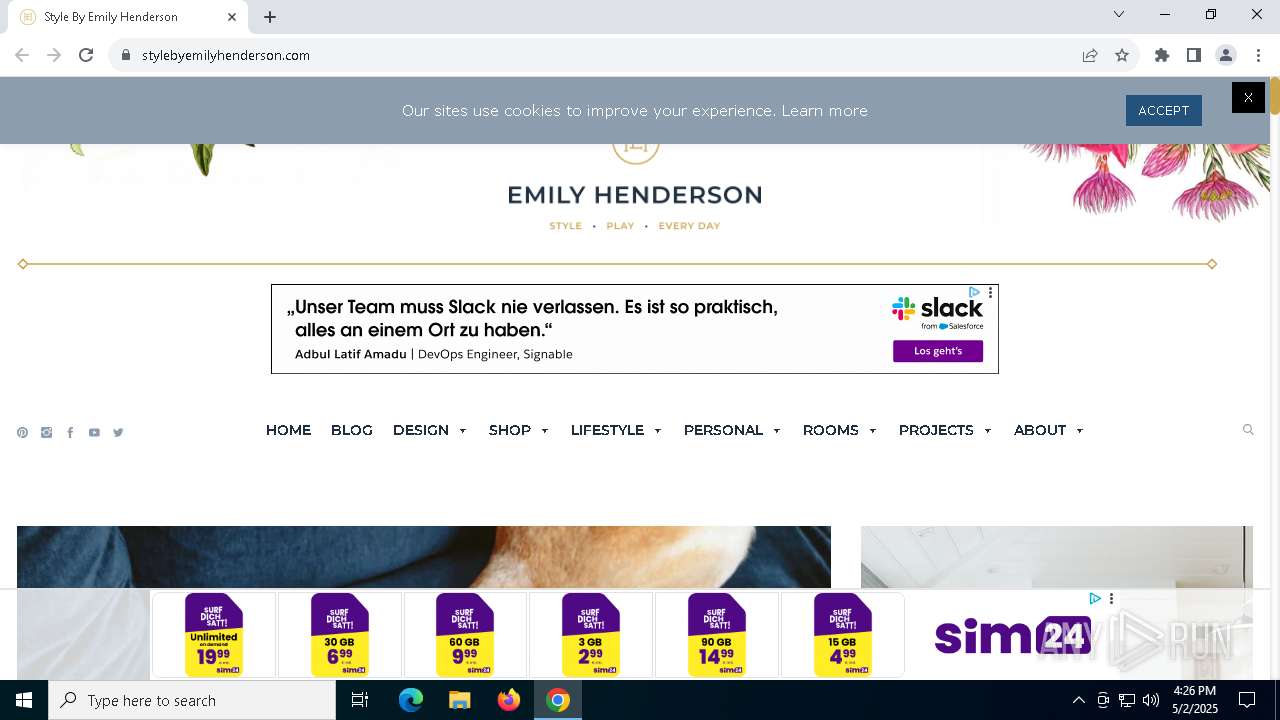
Task: Open a new browser tab
Action: pos(270,17)
